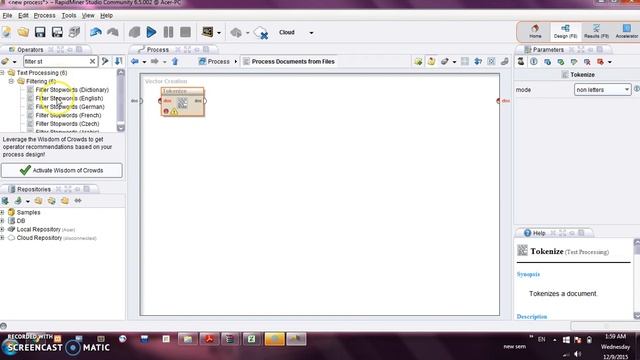The width and height of the screenshot is (640, 360).
Task: Click the Description heading in Help
Action: pos(532,316)
